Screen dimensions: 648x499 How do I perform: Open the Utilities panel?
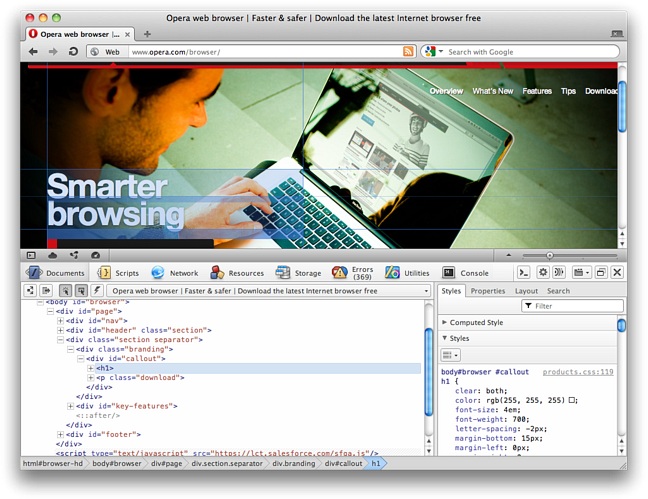(407, 273)
